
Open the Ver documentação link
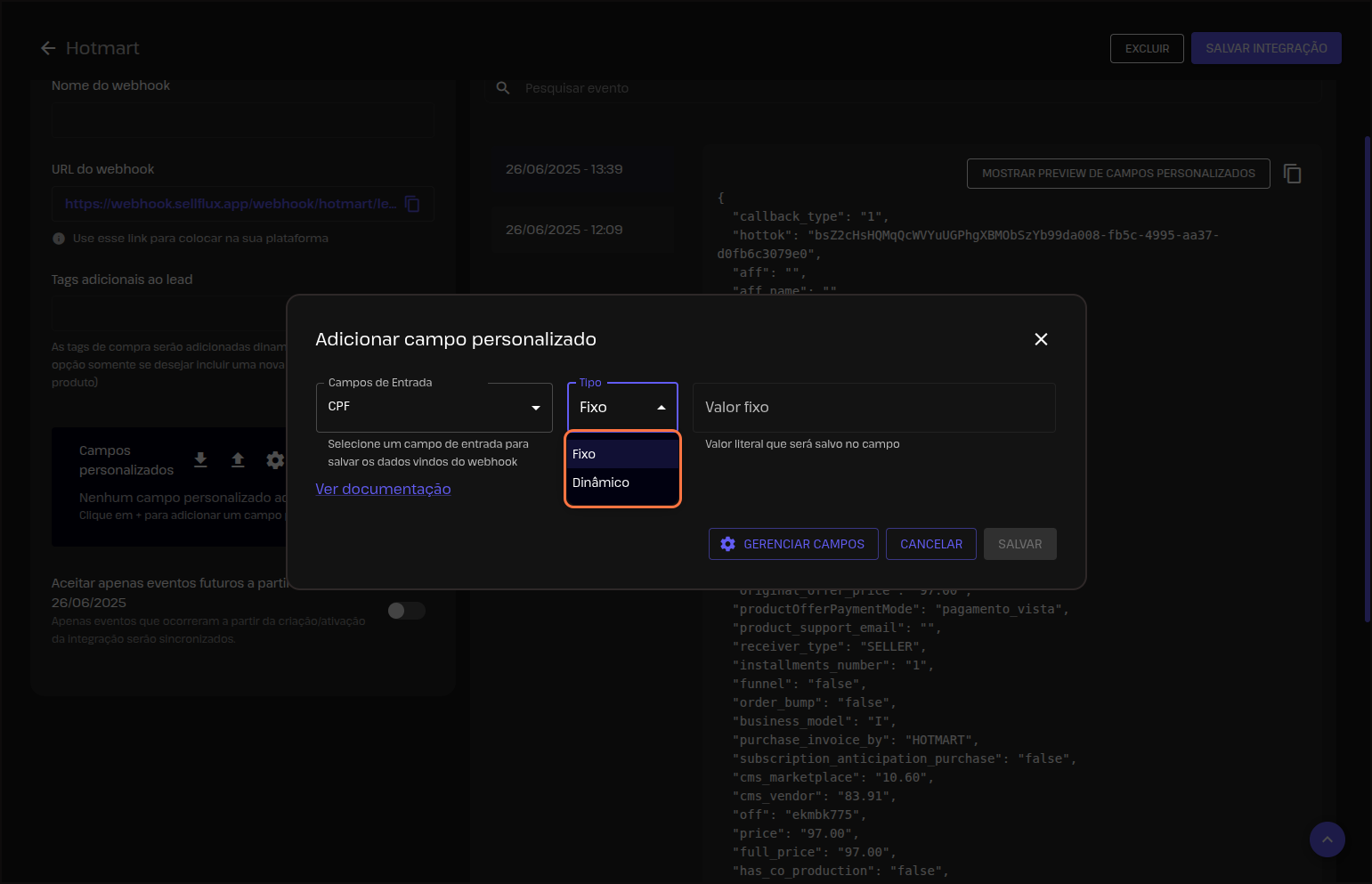pos(383,489)
